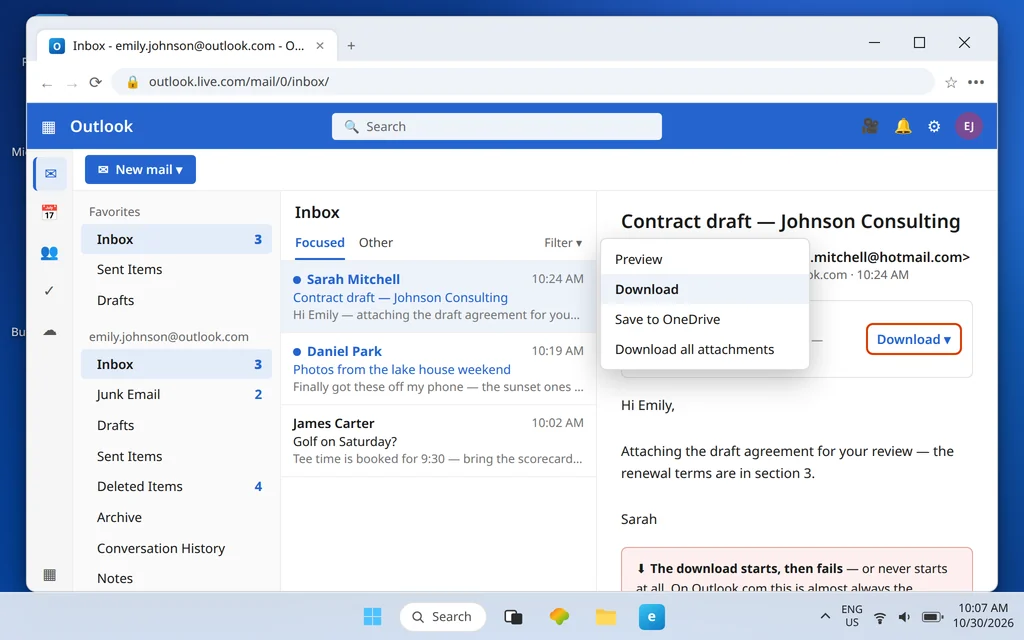
Task: Open the browser three-dot menu
Action: [x=976, y=82]
